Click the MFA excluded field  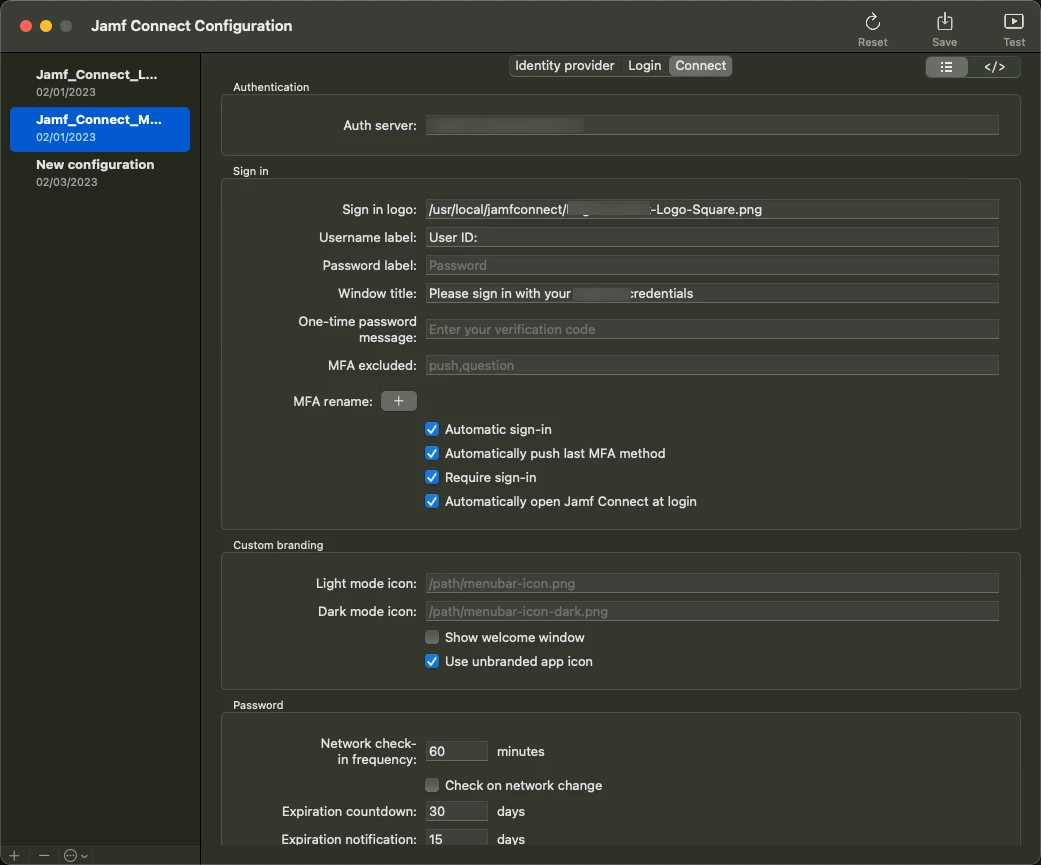click(x=712, y=364)
